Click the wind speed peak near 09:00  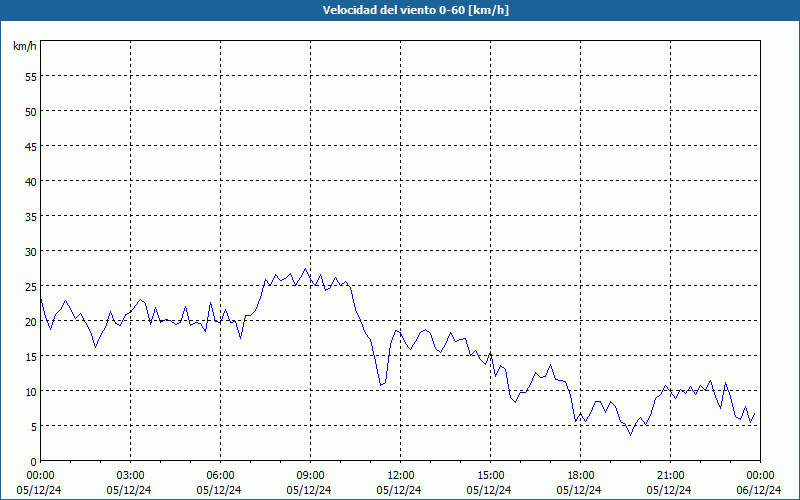point(306,269)
